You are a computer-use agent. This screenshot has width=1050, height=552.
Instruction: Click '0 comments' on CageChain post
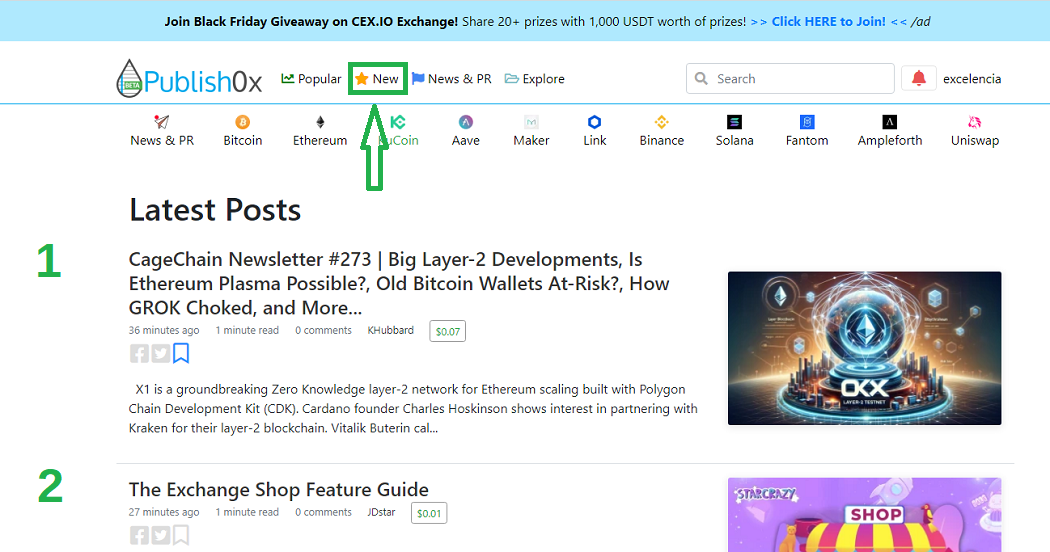click(x=323, y=330)
